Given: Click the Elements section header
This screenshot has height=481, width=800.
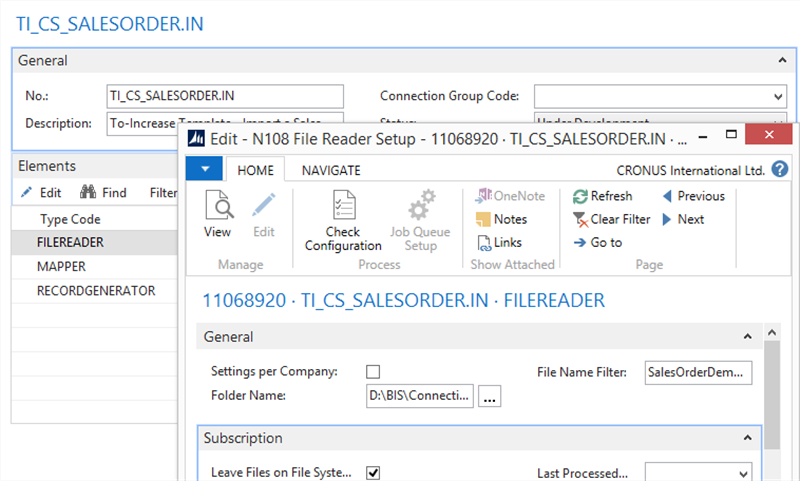Looking at the screenshot, I should (94, 166).
